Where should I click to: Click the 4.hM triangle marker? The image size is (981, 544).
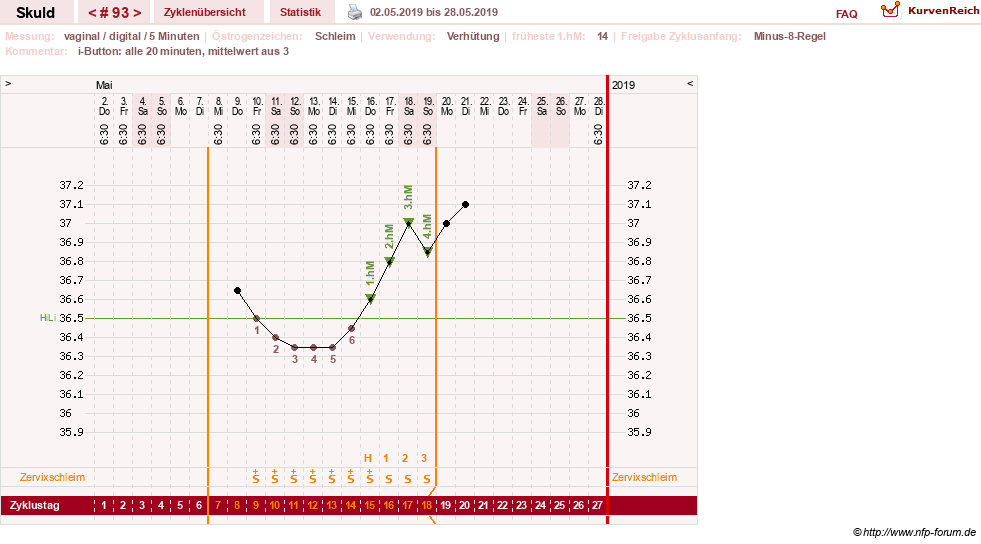(427, 252)
